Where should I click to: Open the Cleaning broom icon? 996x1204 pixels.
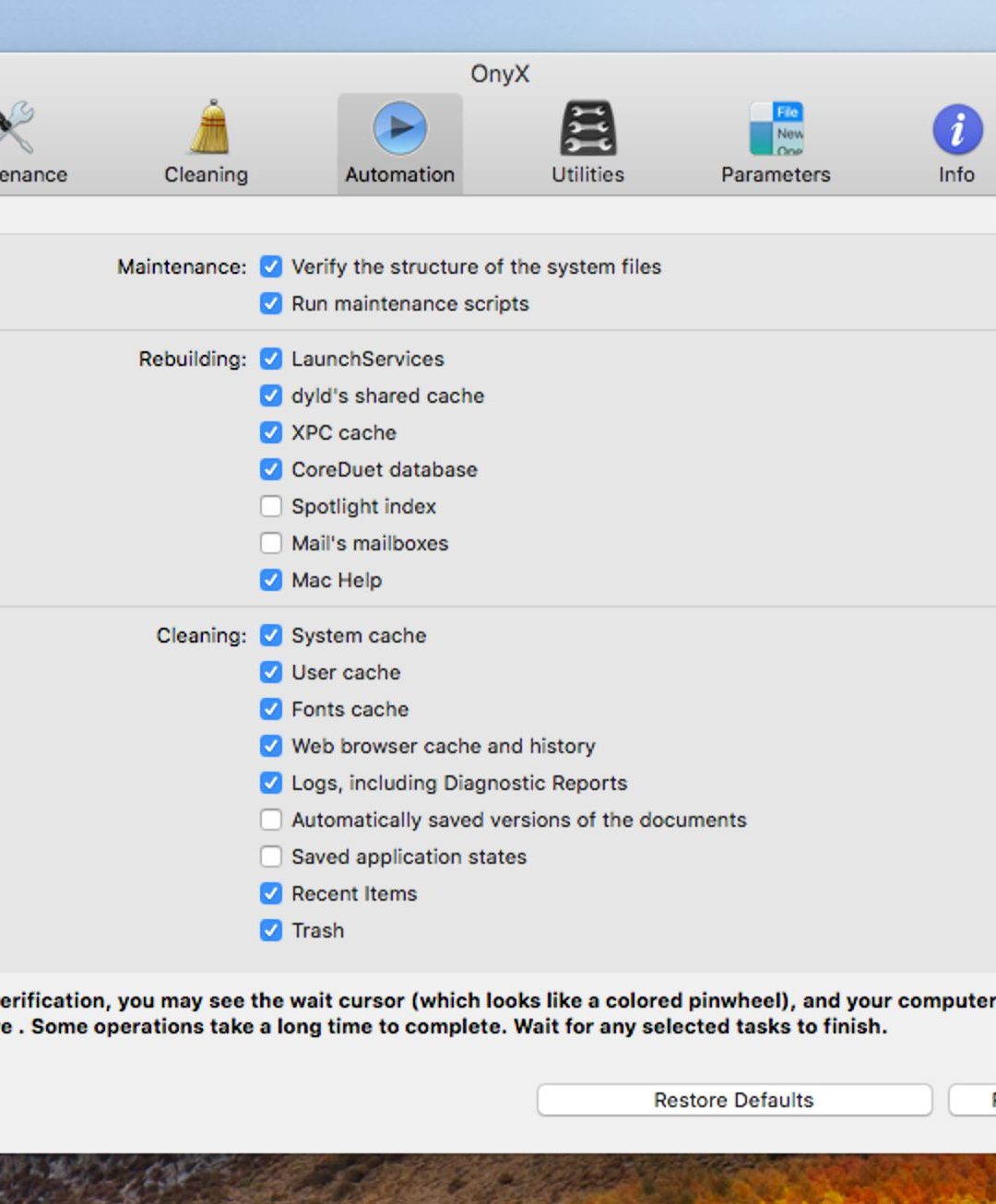pos(208,126)
